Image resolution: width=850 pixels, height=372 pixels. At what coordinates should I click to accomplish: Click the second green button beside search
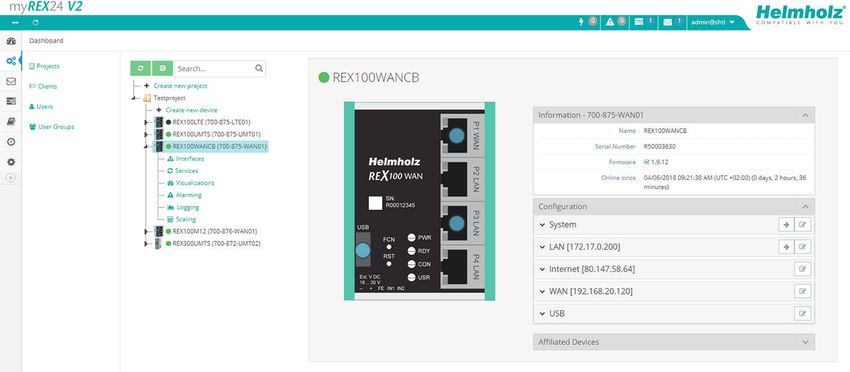(162, 68)
